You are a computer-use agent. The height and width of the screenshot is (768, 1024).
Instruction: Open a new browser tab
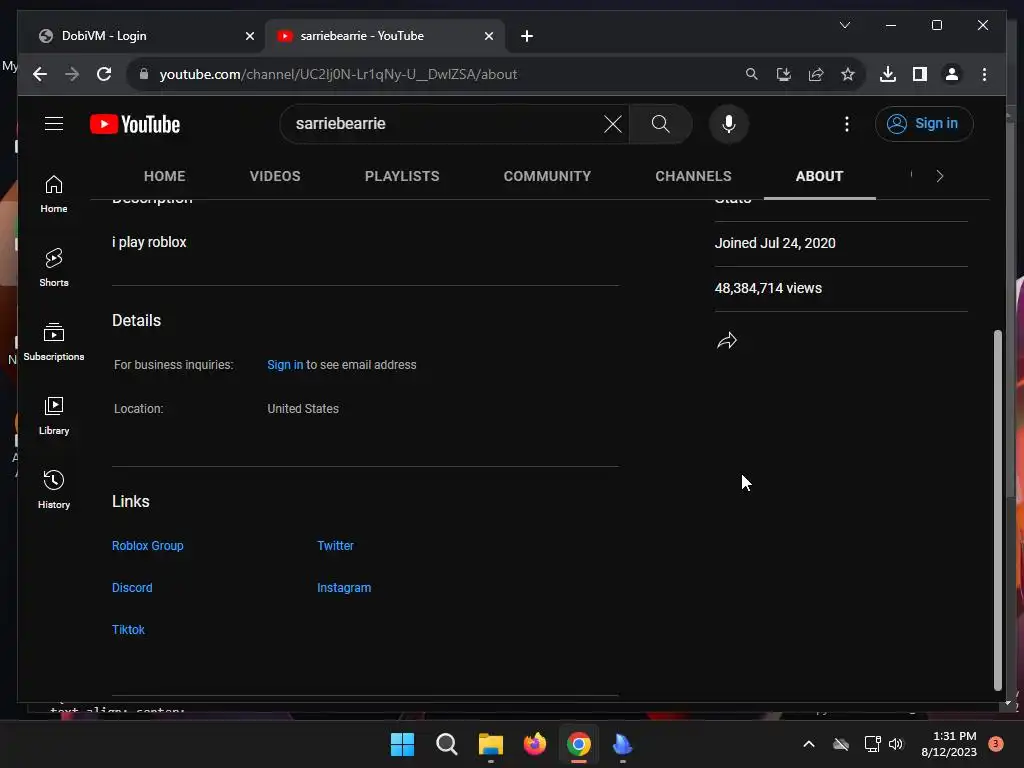click(x=527, y=37)
